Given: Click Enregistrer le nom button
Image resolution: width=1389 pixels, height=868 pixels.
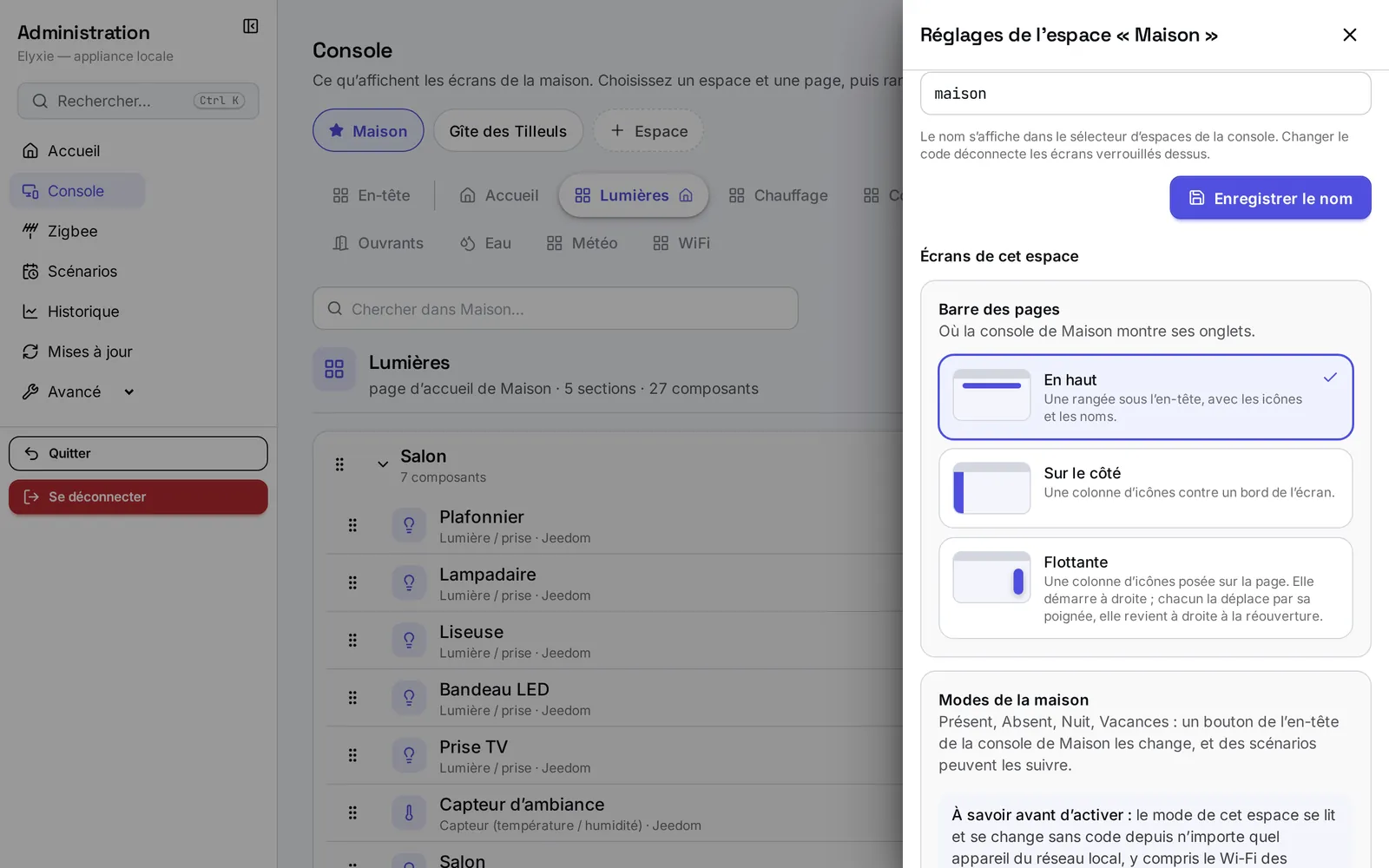Looking at the screenshot, I should pos(1270,198).
